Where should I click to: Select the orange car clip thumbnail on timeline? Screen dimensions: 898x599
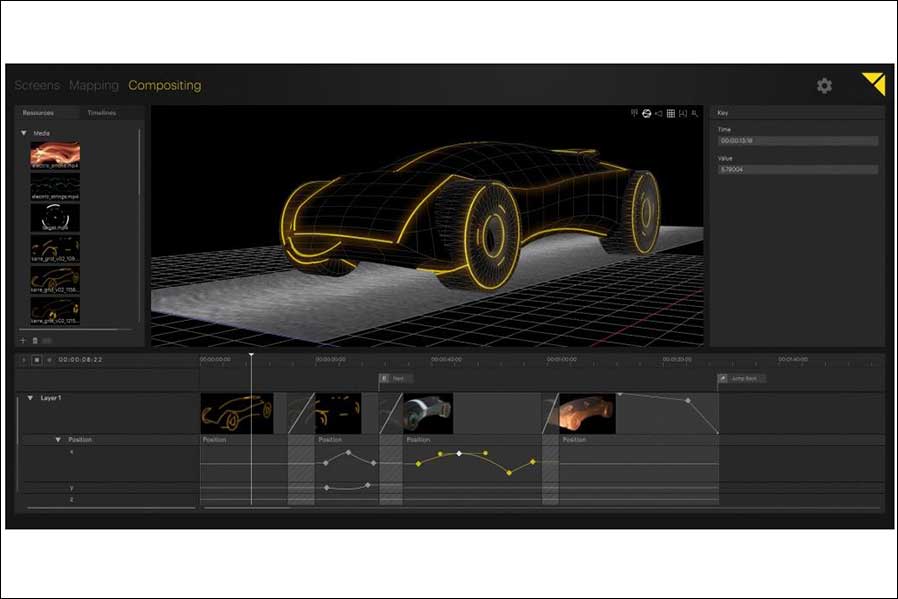(x=586, y=413)
